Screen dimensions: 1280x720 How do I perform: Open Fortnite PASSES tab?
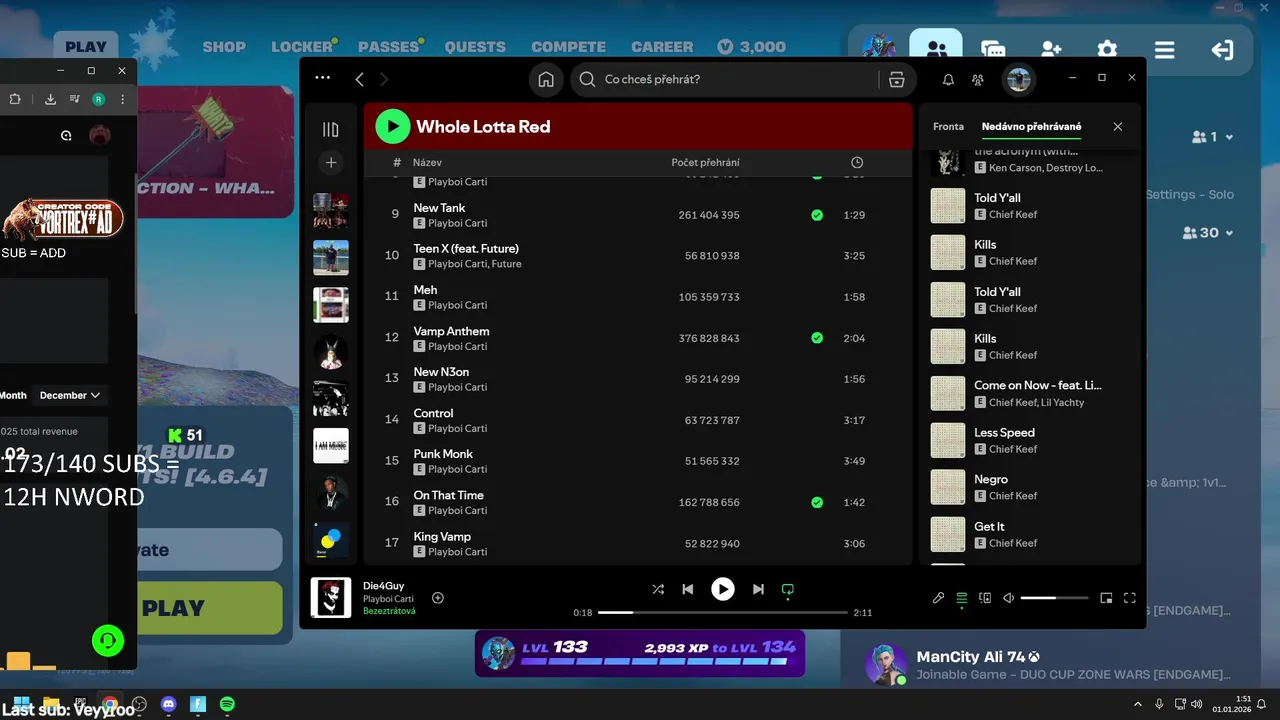coord(388,47)
